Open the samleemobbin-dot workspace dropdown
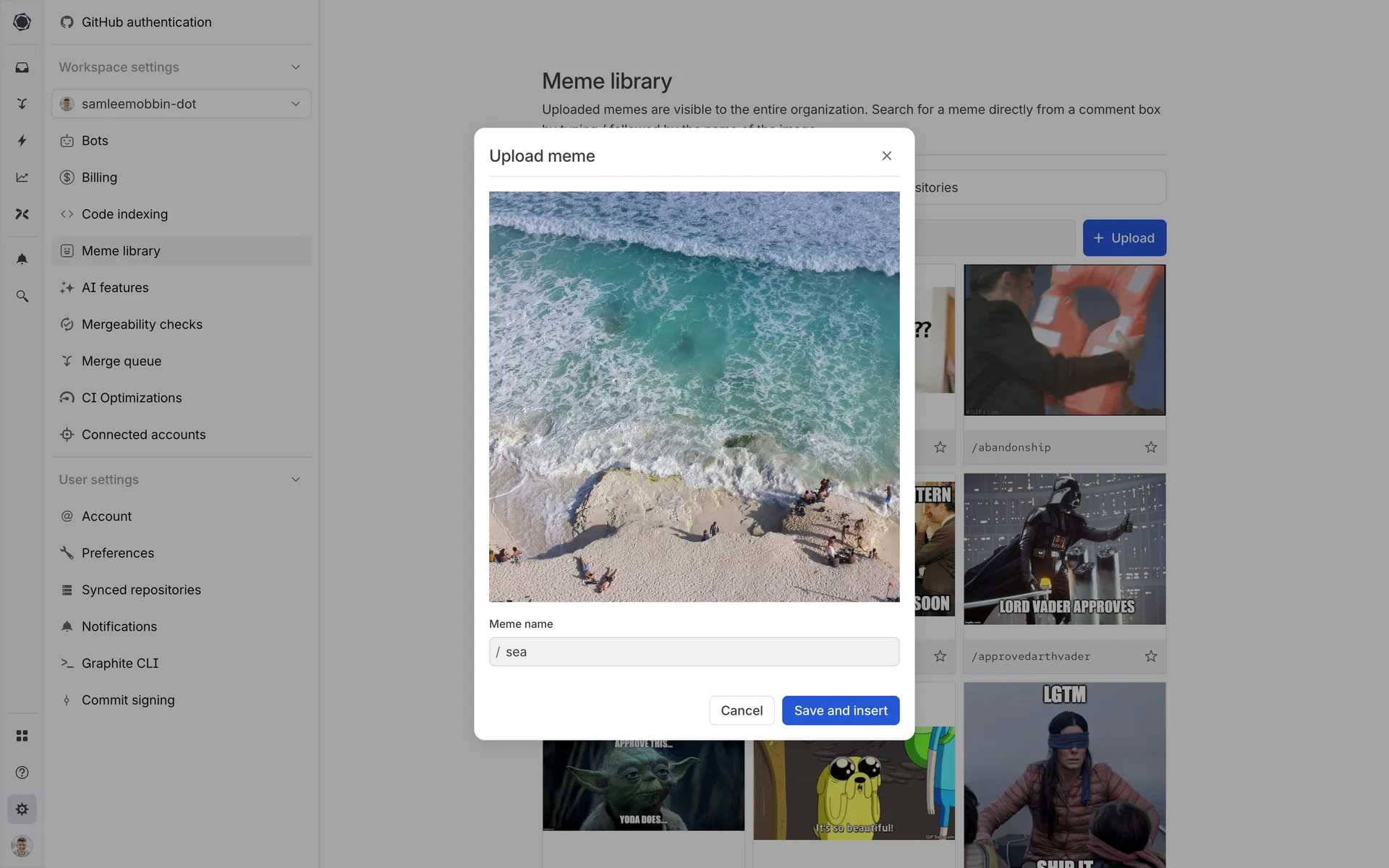Viewport: 1389px width, 868px height. (181, 104)
